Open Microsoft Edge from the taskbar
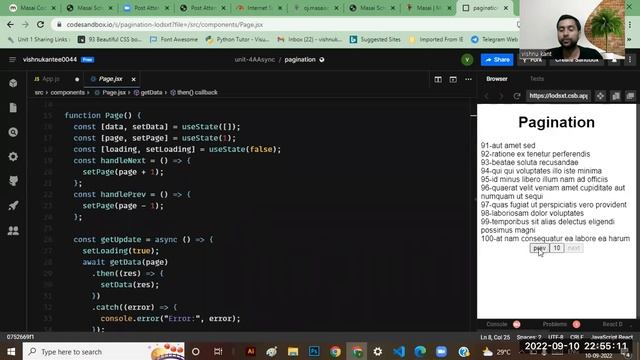640x360 pixels. (x=420, y=351)
